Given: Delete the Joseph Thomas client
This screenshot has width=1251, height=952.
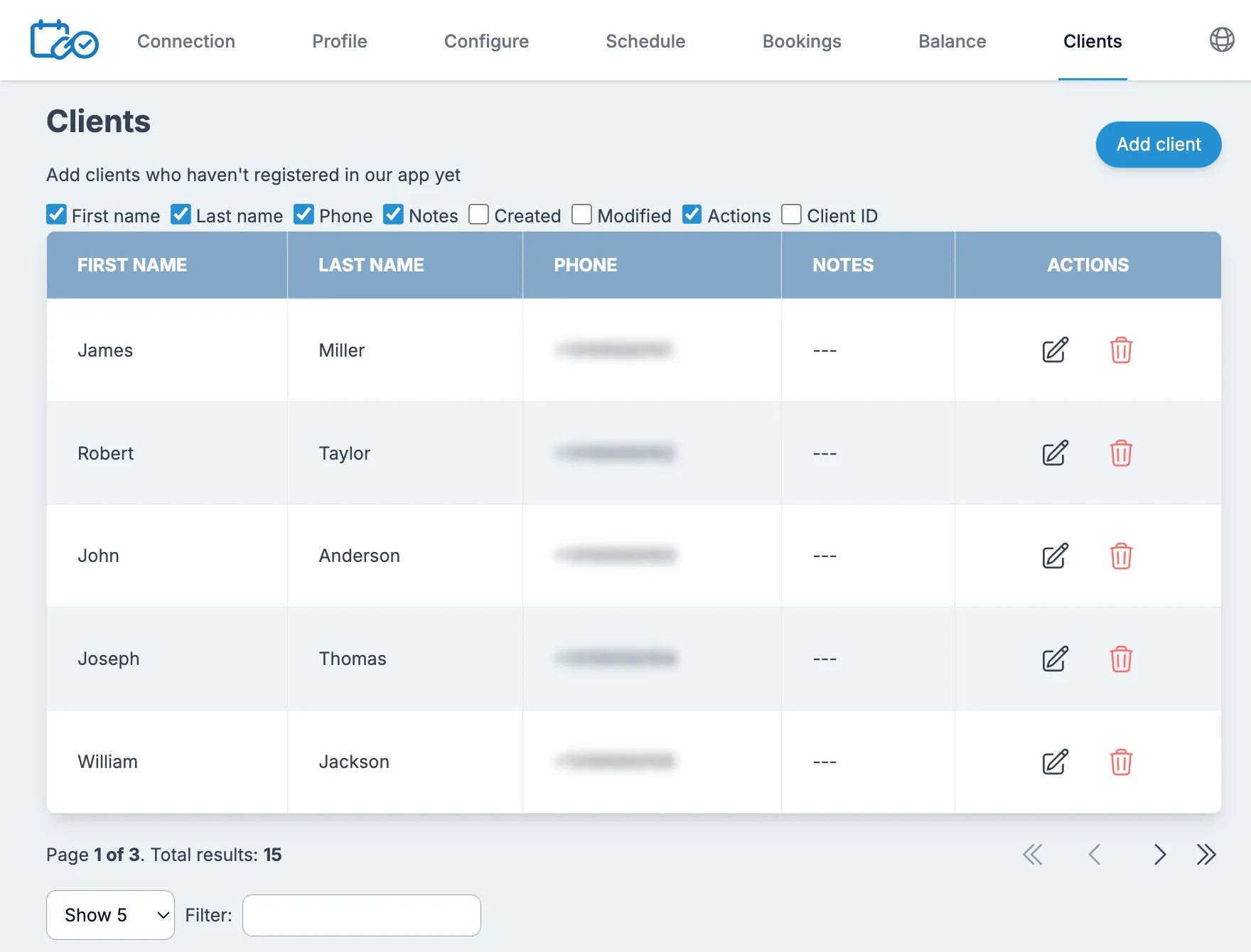Looking at the screenshot, I should 1122,659.
